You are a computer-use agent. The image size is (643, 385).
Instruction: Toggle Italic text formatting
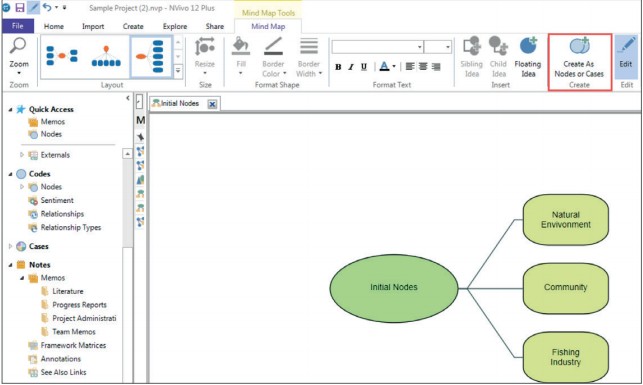[351, 67]
